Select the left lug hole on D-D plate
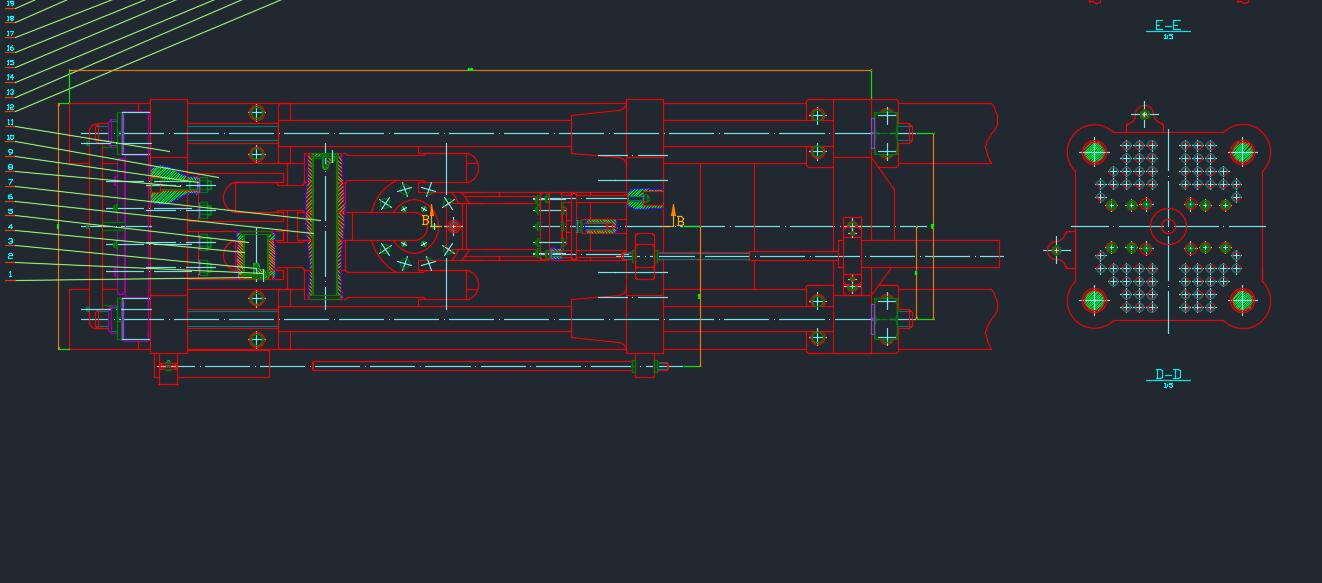The width and height of the screenshot is (1322, 583). coord(1057,250)
